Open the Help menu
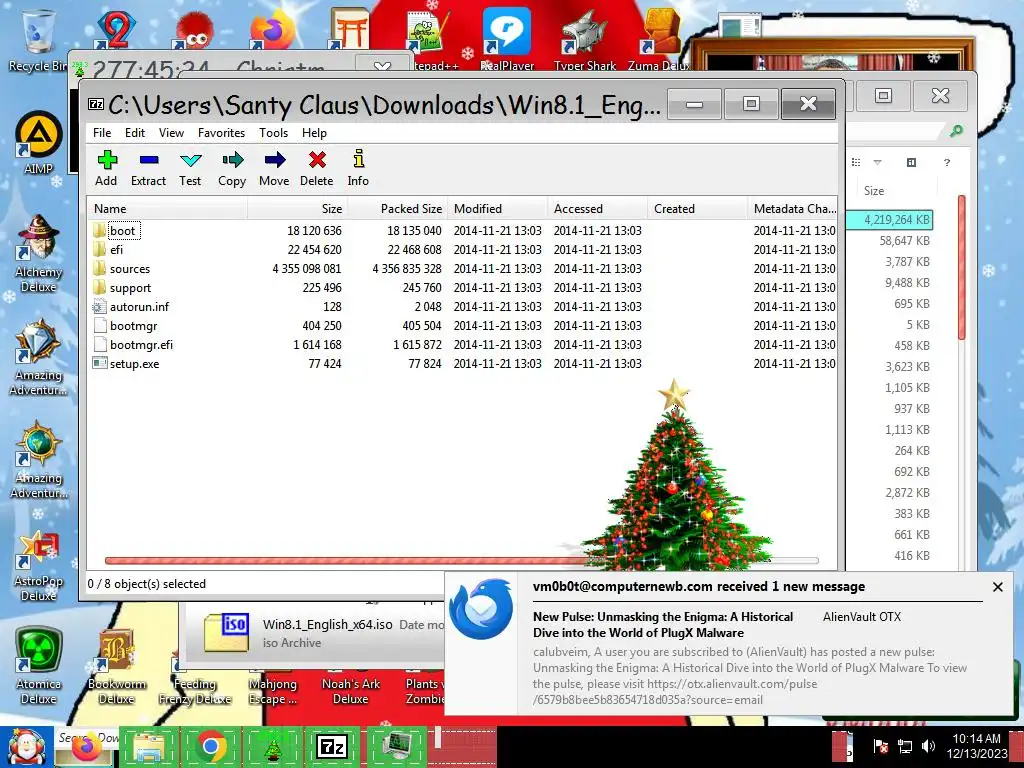The image size is (1024, 768). (314, 133)
